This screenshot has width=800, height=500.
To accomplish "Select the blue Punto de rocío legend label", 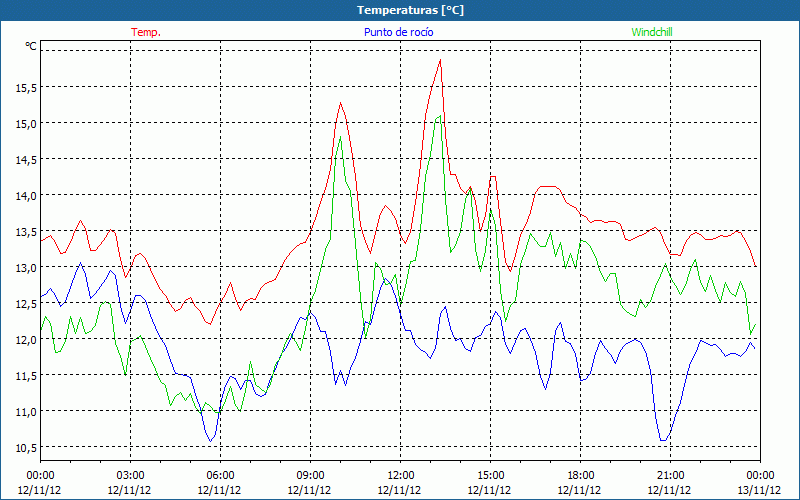I will tap(398, 32).
